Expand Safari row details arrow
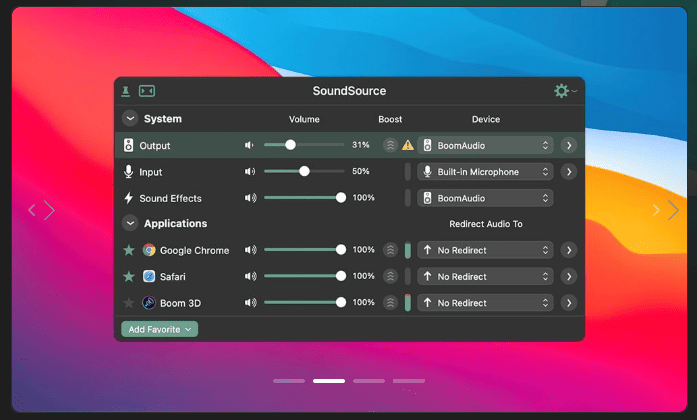This screenshot has height=420, width=697. [569, 276]
